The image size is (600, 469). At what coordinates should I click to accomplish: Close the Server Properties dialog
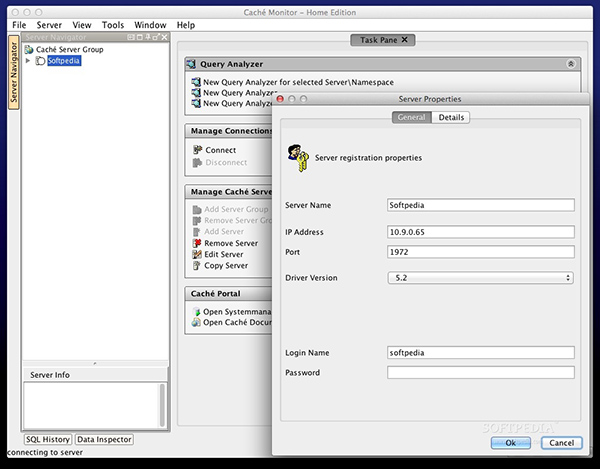pos(280,99)
